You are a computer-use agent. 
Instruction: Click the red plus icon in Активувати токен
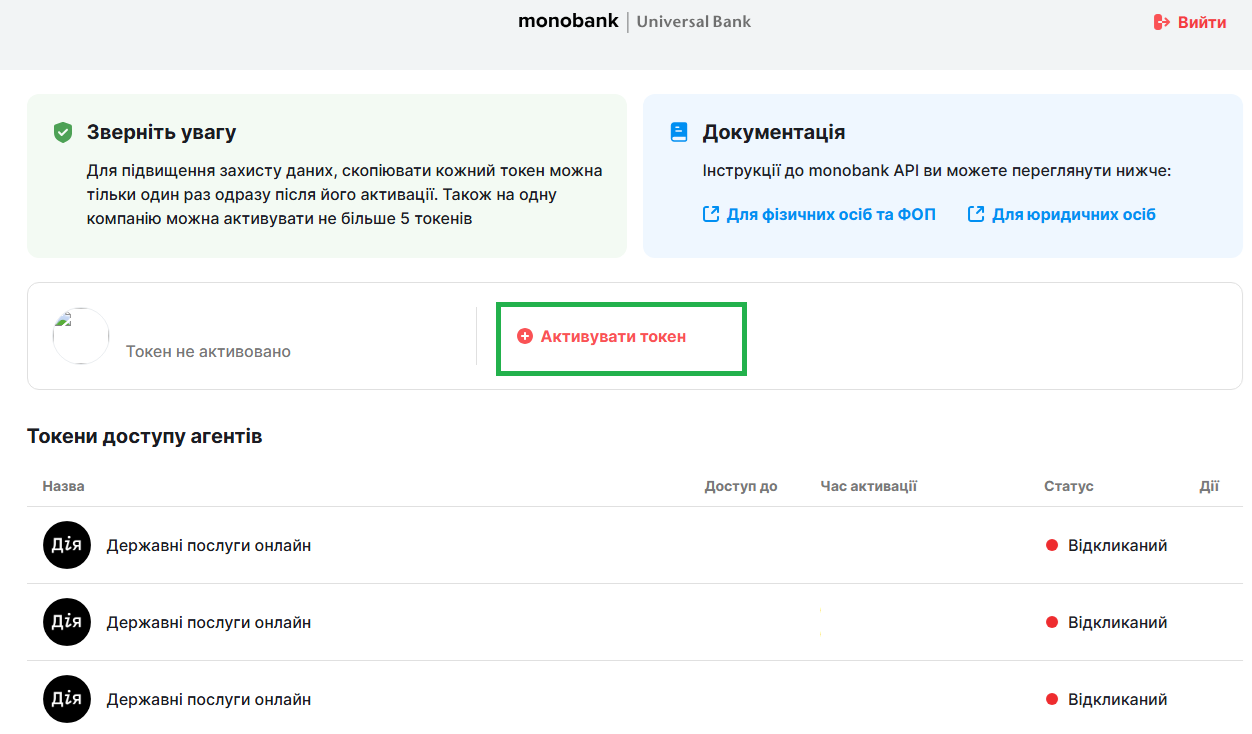[525, 337]
